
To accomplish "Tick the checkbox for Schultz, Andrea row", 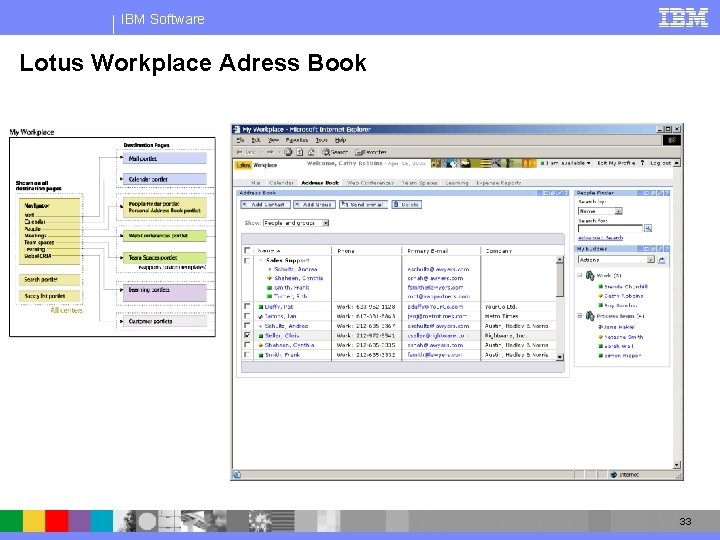I will point(247,326).
